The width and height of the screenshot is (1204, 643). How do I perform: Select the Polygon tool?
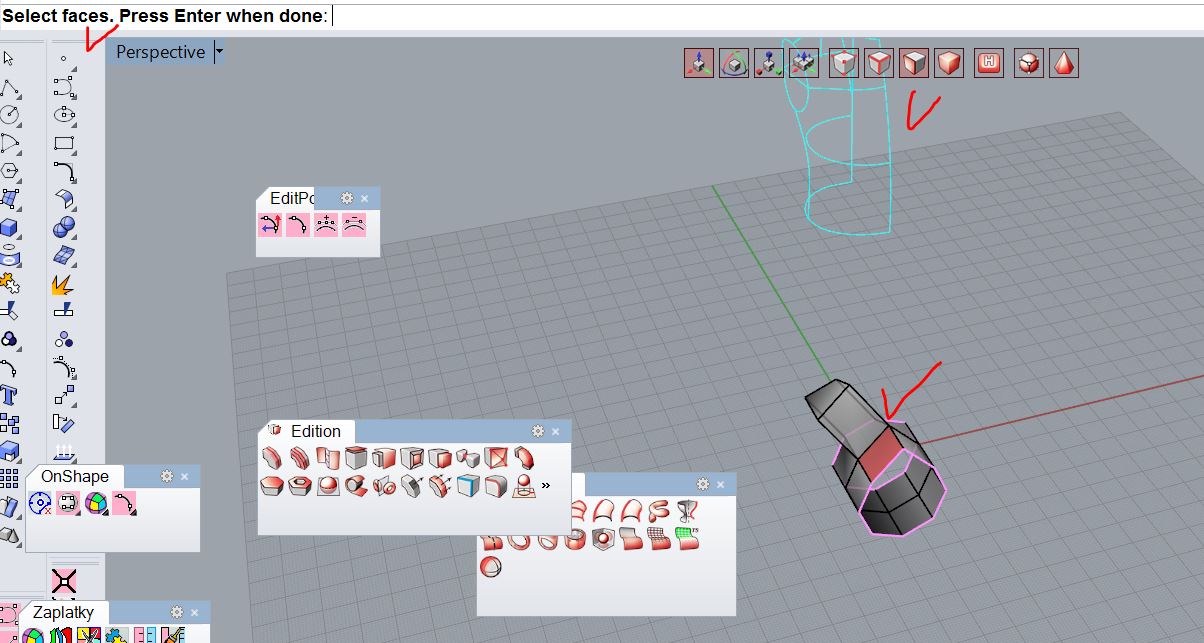pyautogui.click(x=10, y=172)
